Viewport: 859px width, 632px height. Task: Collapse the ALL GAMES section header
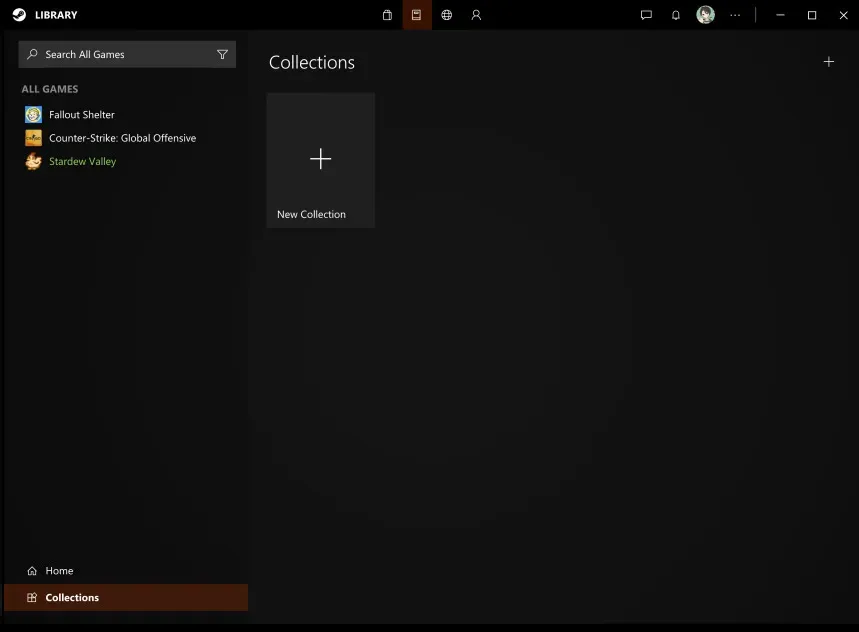50,89
